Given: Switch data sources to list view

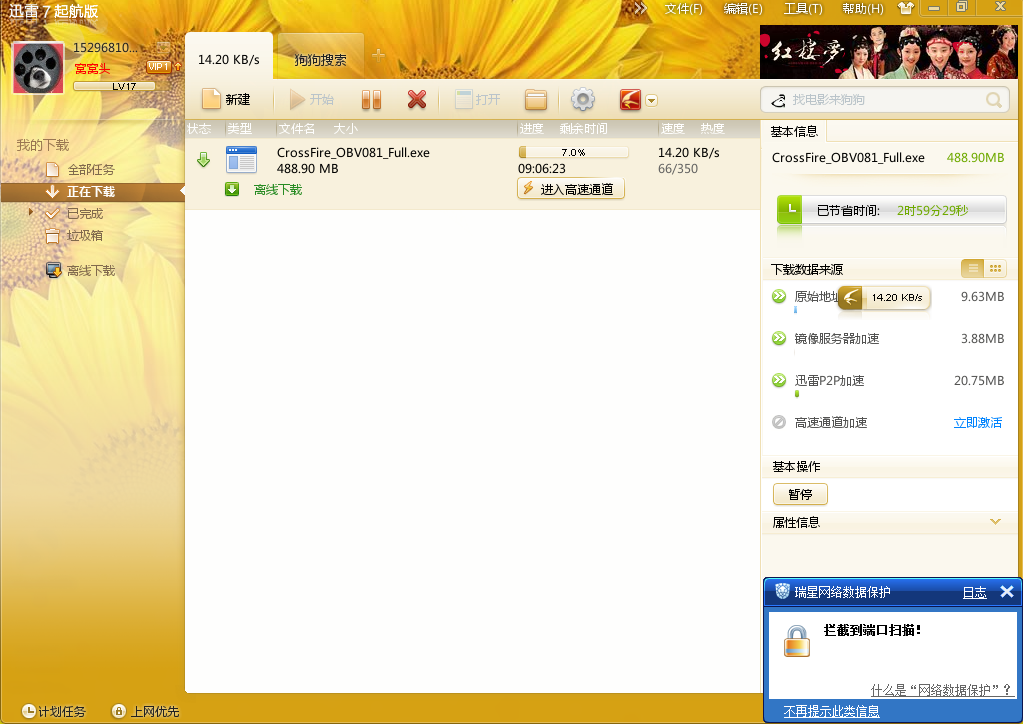Looking at the screenshot, I should tap(973, 268).
